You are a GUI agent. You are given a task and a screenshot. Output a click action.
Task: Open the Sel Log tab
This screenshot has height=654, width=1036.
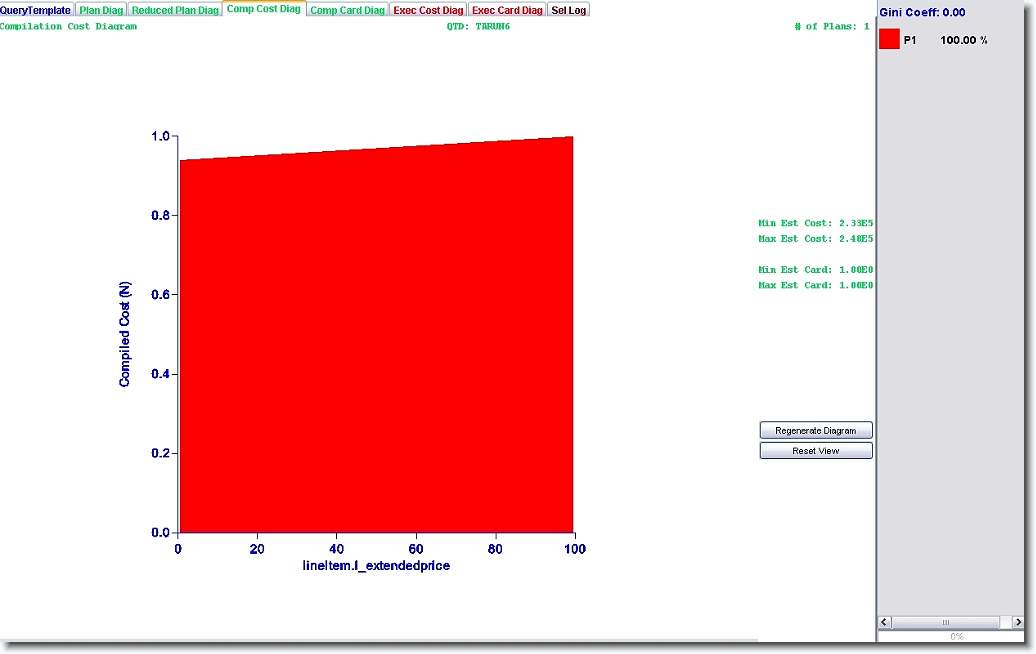(x=569, y=10)
